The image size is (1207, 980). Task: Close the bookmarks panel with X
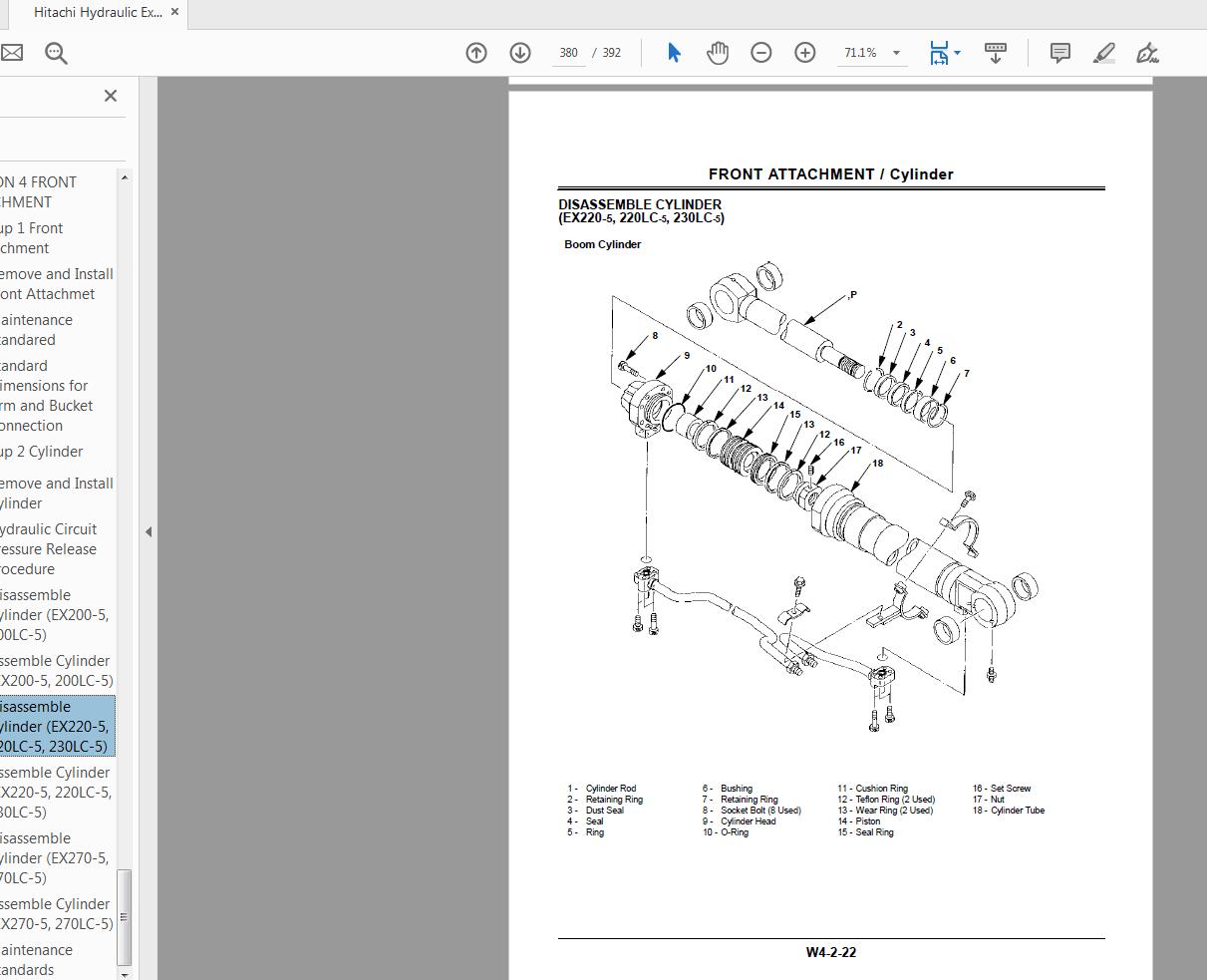pyautogui.click(x=110, y=96)
